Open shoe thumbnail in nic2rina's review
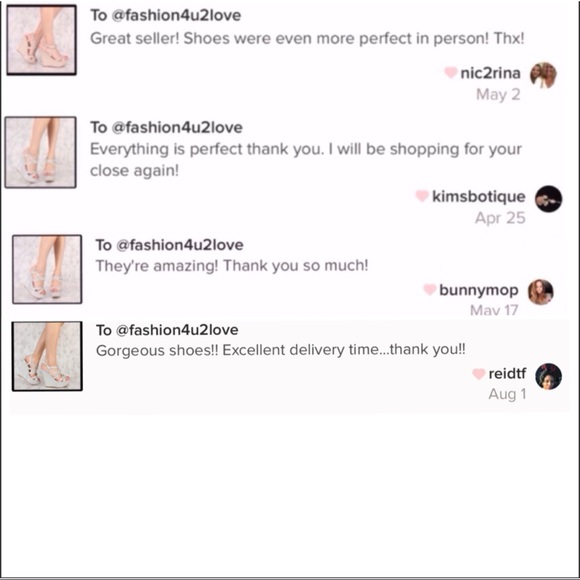This screenshot has height=580, width=580. point(41,40)
